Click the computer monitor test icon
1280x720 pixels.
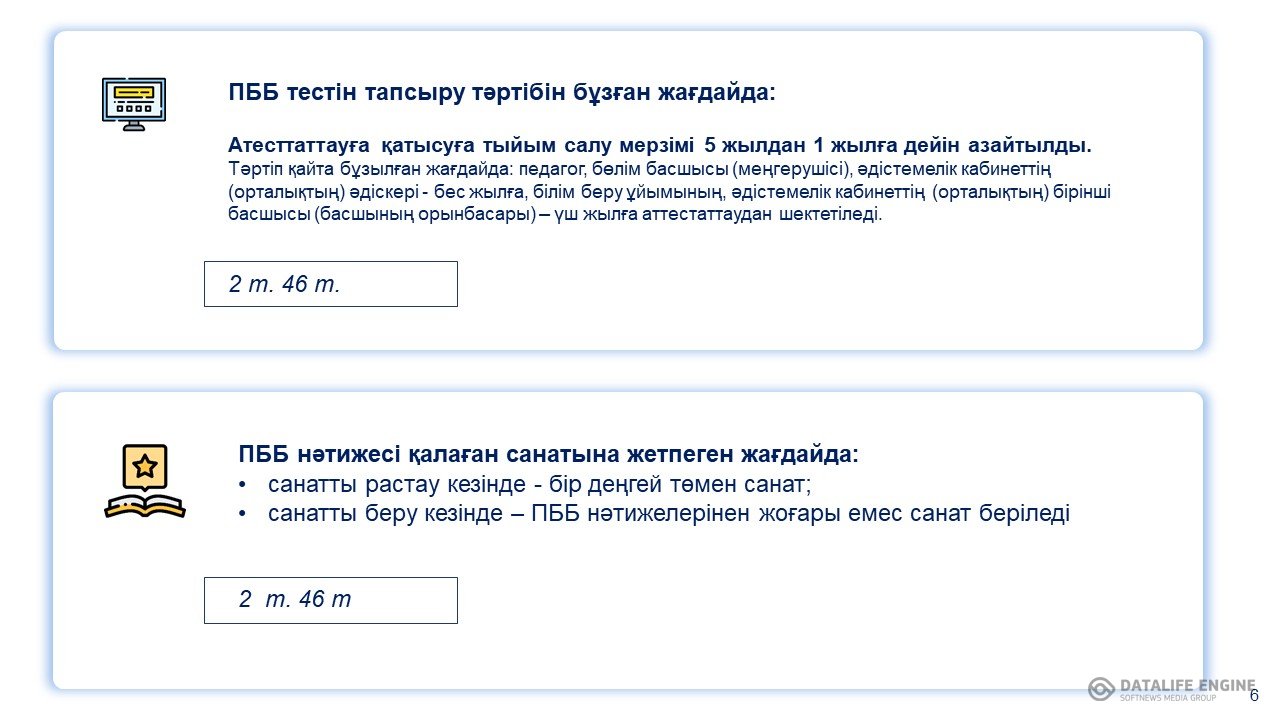(x=134, y=104)
